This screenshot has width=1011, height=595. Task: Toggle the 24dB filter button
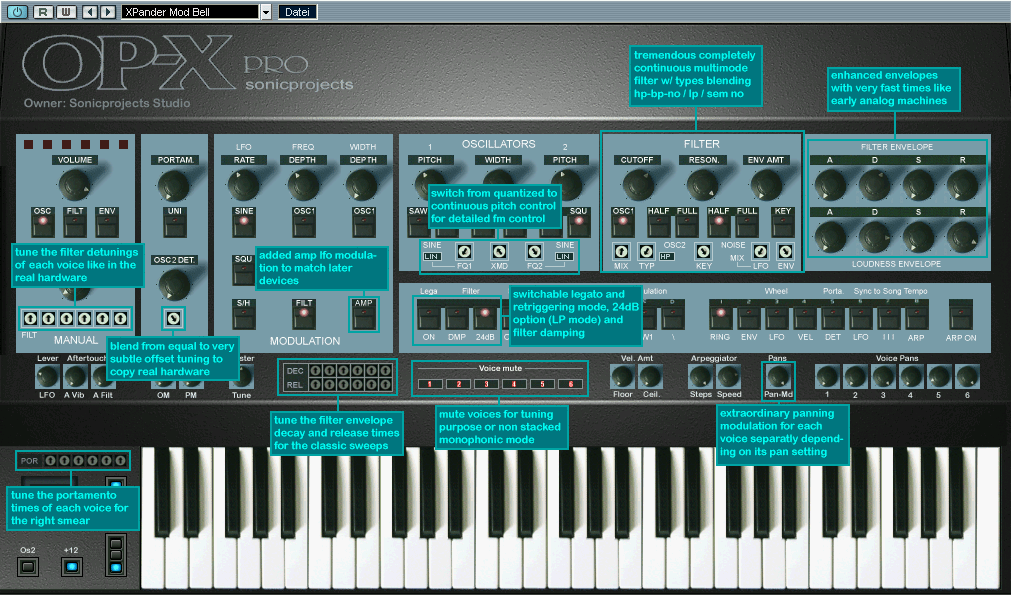(485, 317)
